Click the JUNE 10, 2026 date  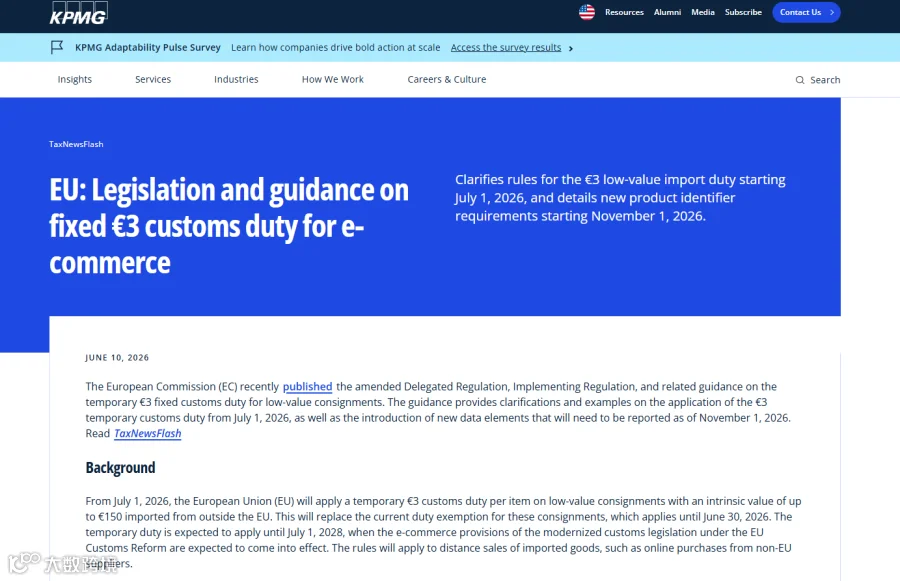[x=117, y=358]
